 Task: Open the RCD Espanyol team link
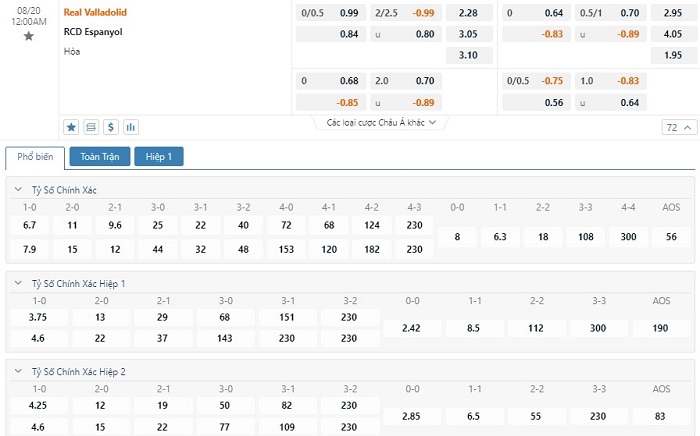click(91, 32)
